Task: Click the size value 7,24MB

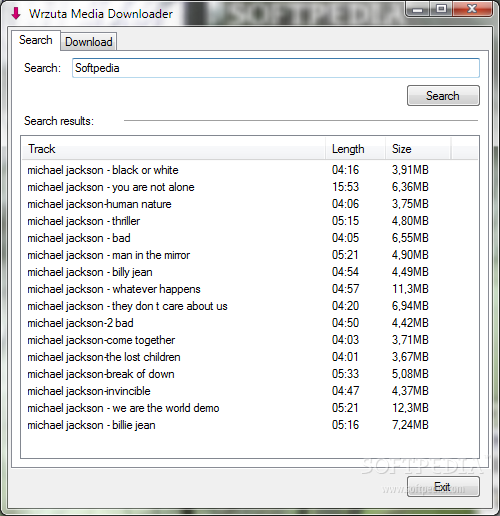Action: [410, 425]
